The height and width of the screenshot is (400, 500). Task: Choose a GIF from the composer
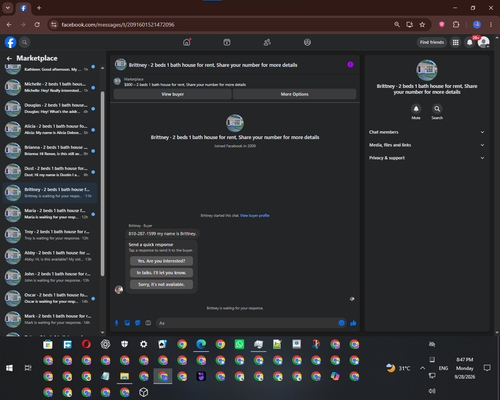(148, 323)
